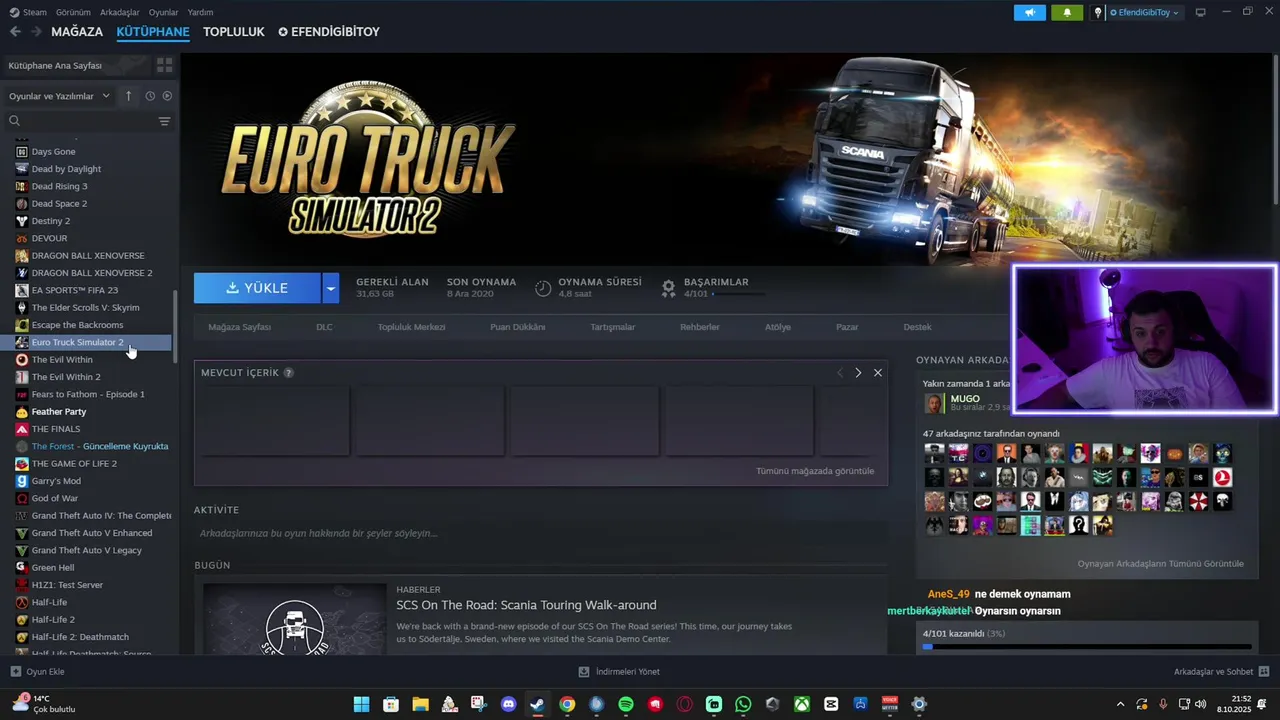Open the Yardım menu
This screenshot has width=1280, height=720.
(200, 12)
